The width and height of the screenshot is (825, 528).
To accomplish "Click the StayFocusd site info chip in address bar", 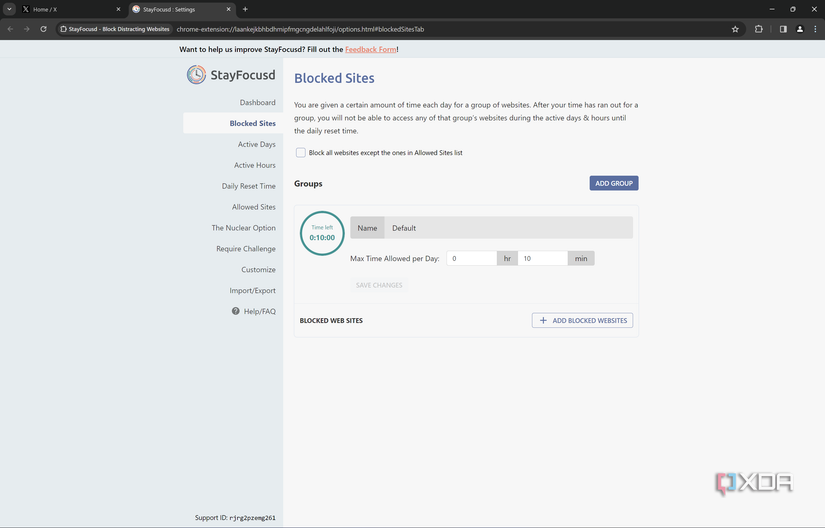I will tap(115, 29).
